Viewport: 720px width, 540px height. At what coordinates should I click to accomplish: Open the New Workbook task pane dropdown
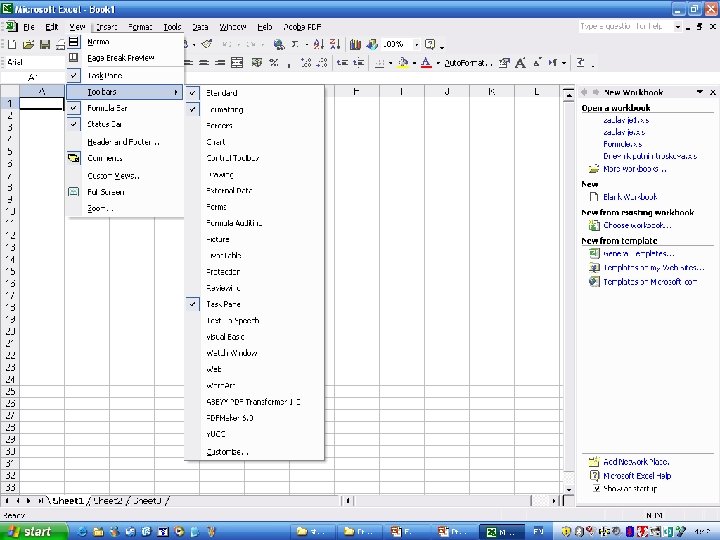pyautogui.click(x=700, y=92)
